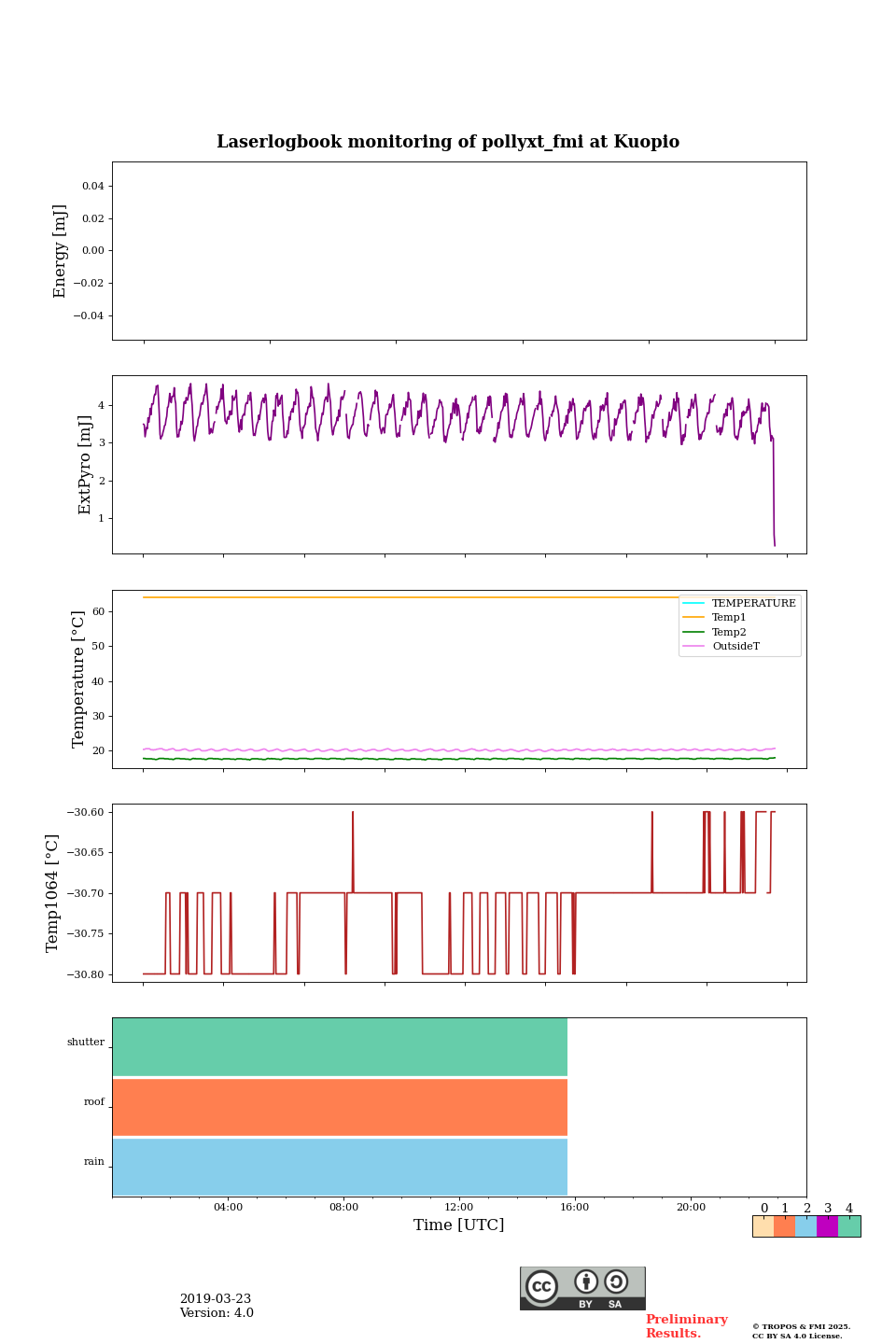The height and width of the screenshot is (1344, 896).
Task: Click the green shutter status bar
Action: click(x=340, y=1047)
